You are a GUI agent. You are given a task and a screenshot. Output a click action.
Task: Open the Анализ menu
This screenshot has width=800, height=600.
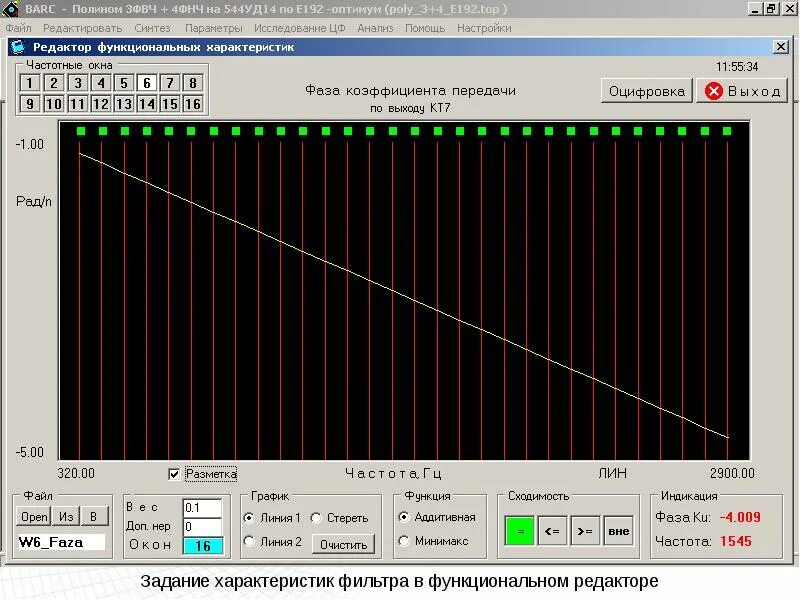point(375,28)
